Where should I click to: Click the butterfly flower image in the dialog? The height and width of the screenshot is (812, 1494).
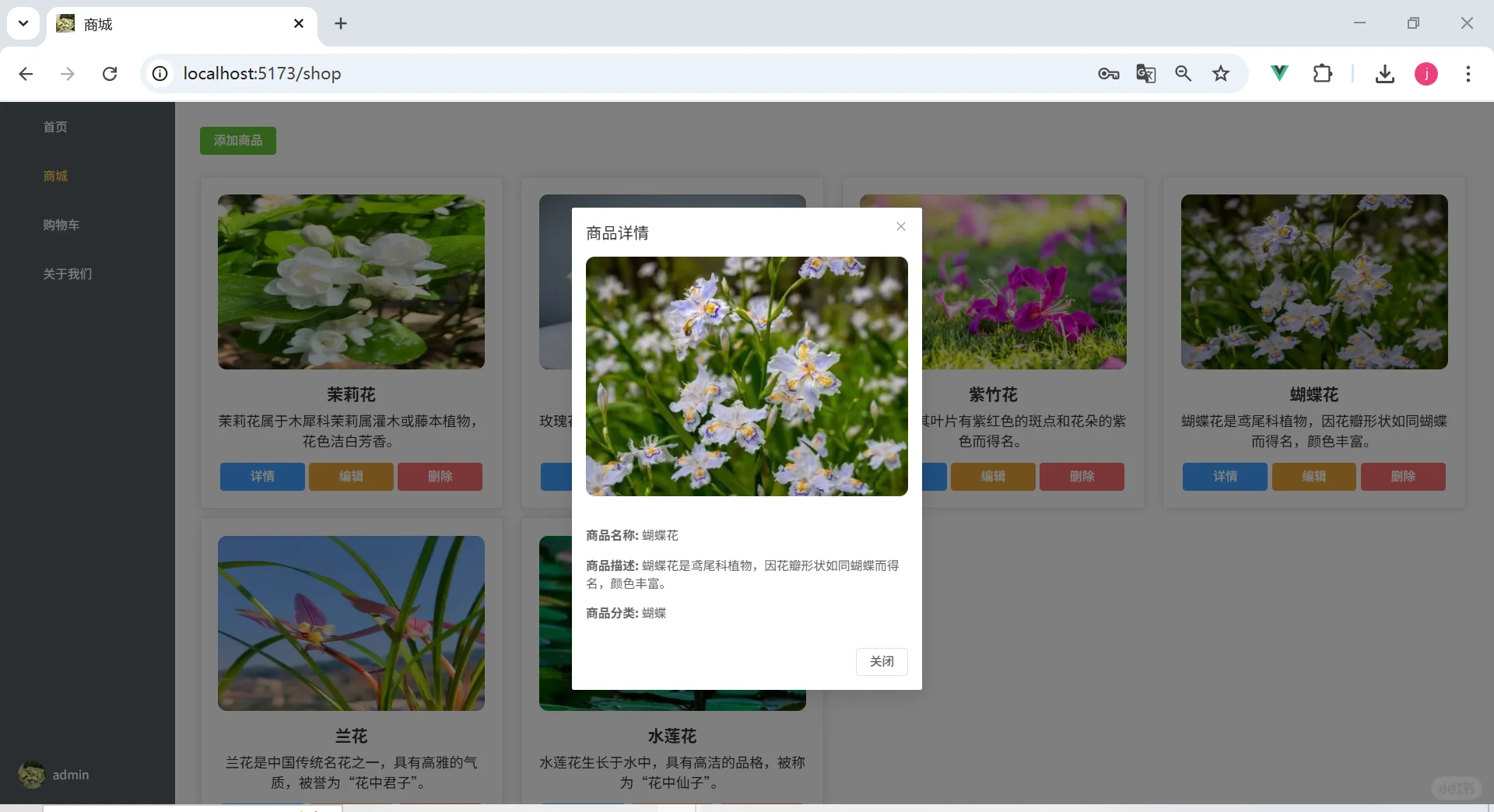click(746, 377)
